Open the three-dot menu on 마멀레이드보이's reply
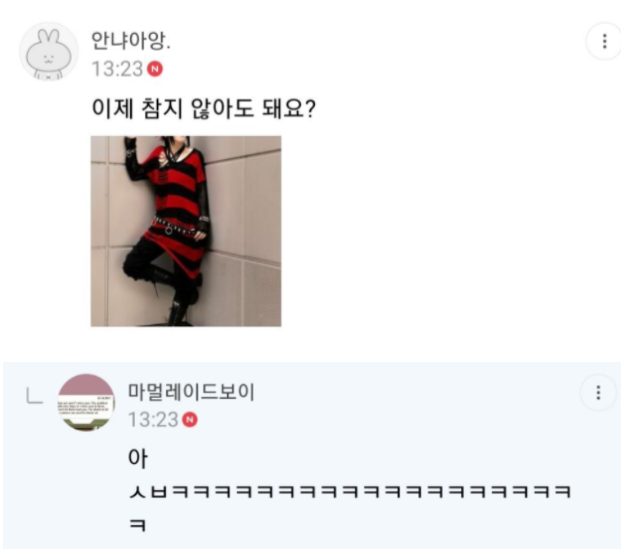This screenshot has height=549, width=621. [x=598, y=393]
